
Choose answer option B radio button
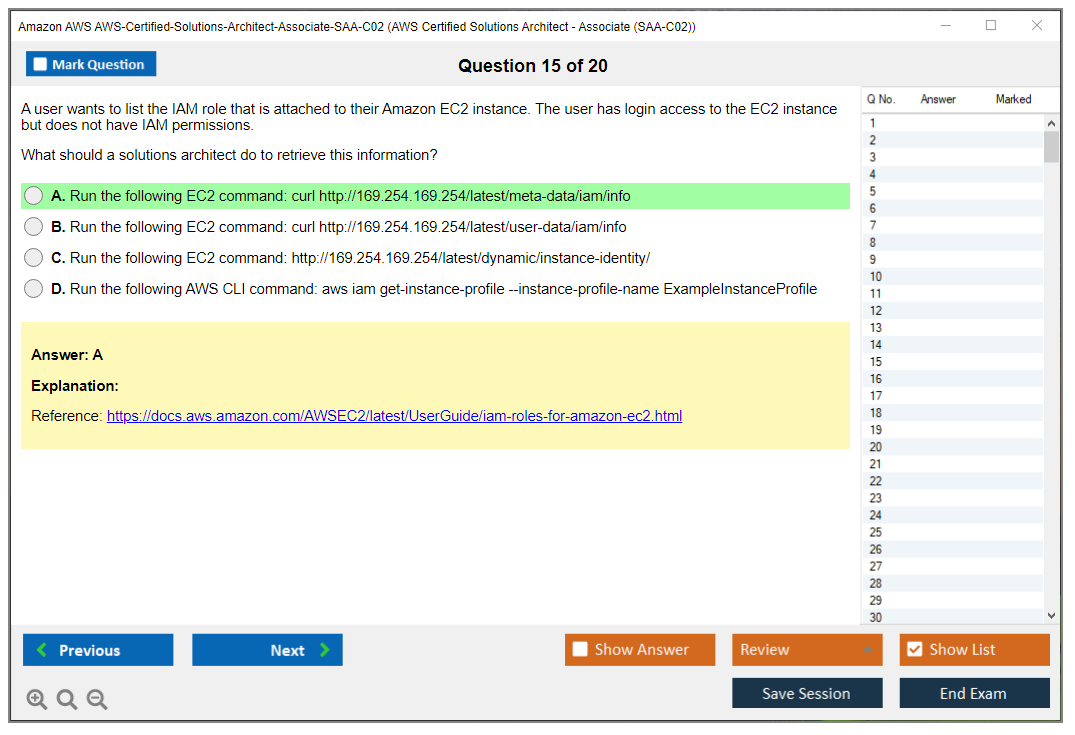(34, 227)
